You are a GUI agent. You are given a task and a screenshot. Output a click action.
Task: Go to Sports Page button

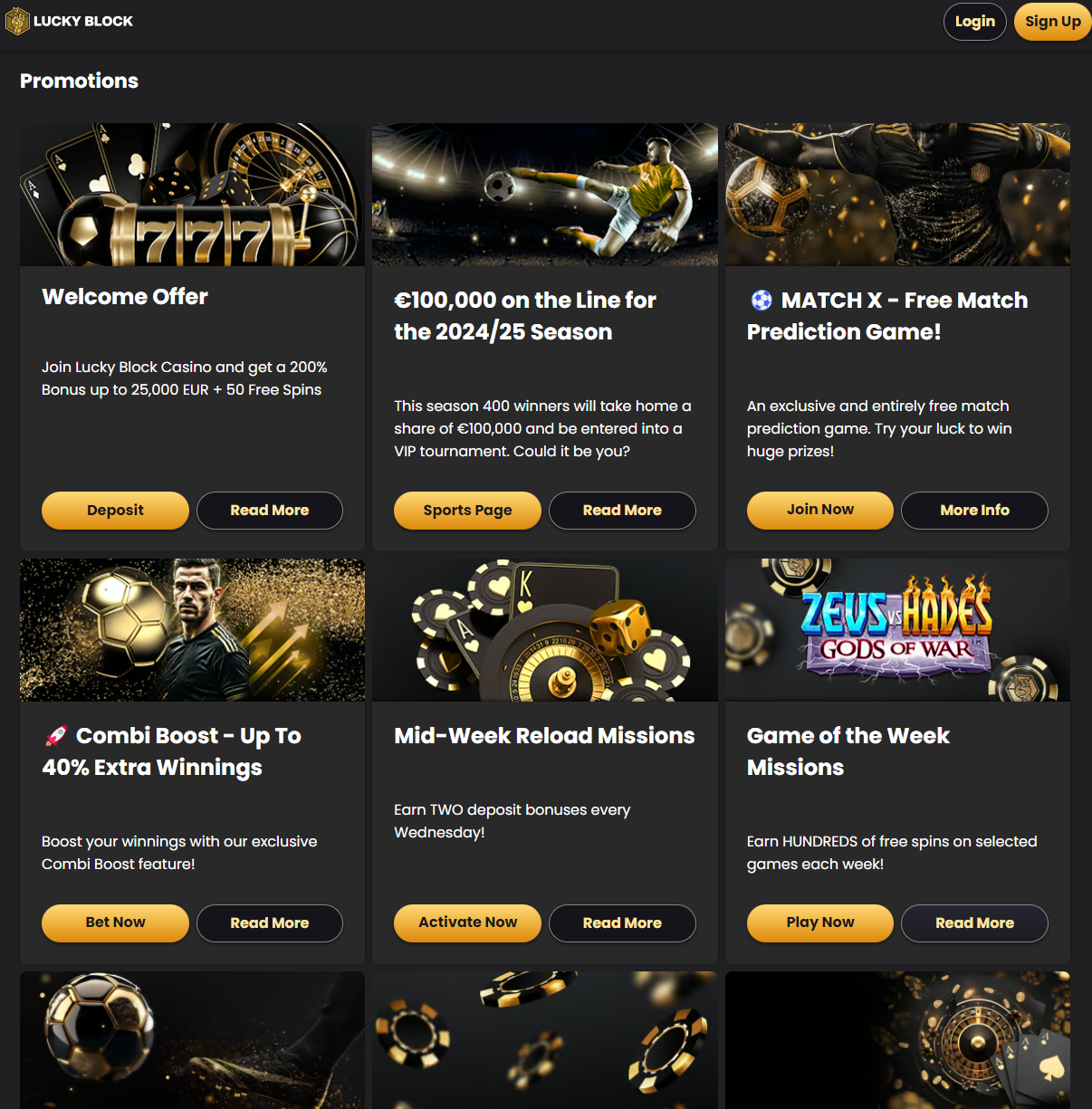pyautogui.click(x=467, y=511)
